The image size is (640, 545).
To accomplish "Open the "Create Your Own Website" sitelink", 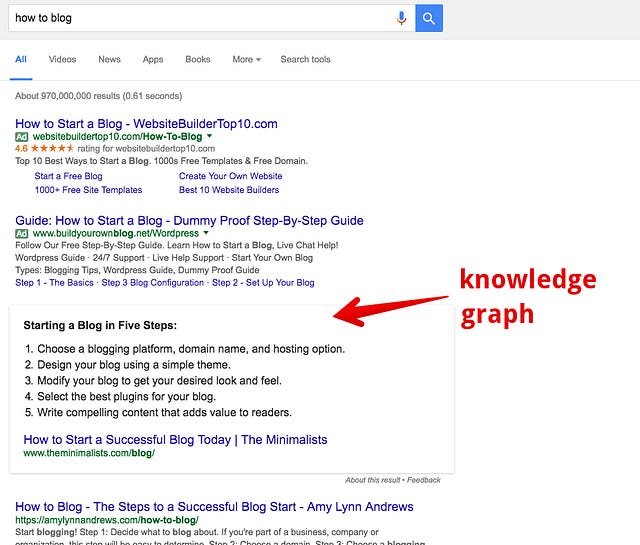I will pos(231,176).
